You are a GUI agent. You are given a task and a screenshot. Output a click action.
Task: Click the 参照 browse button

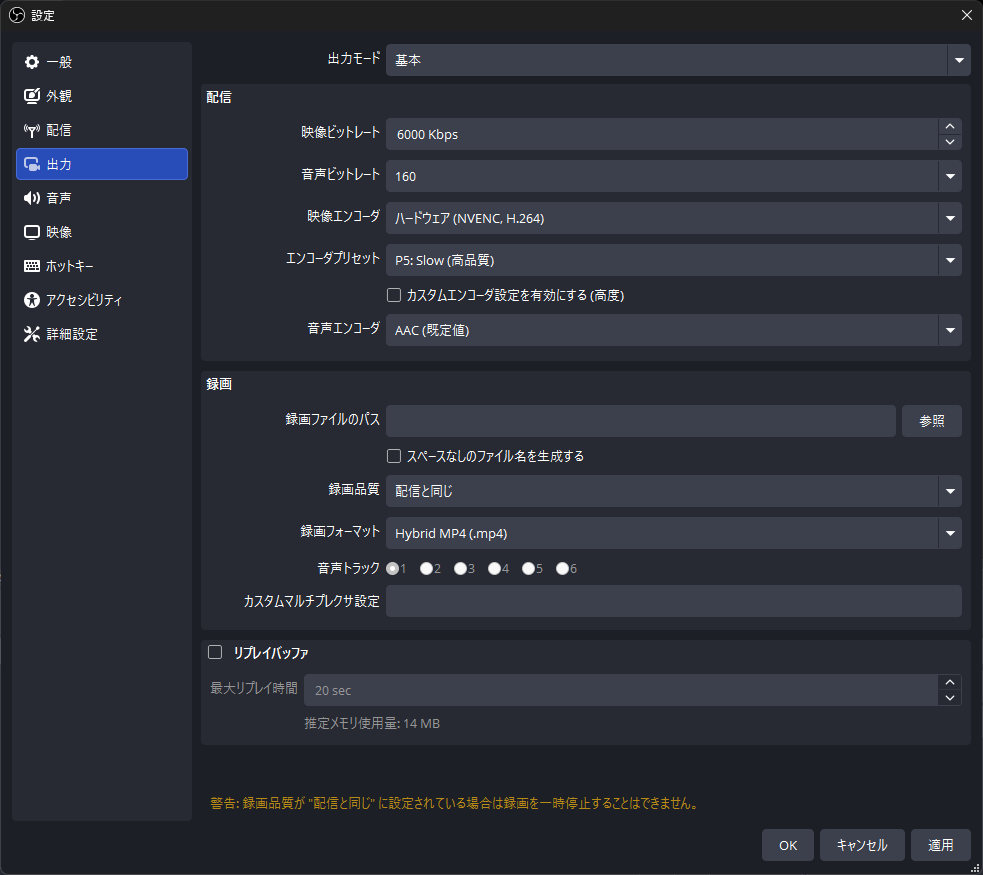[x=932, y=421]
